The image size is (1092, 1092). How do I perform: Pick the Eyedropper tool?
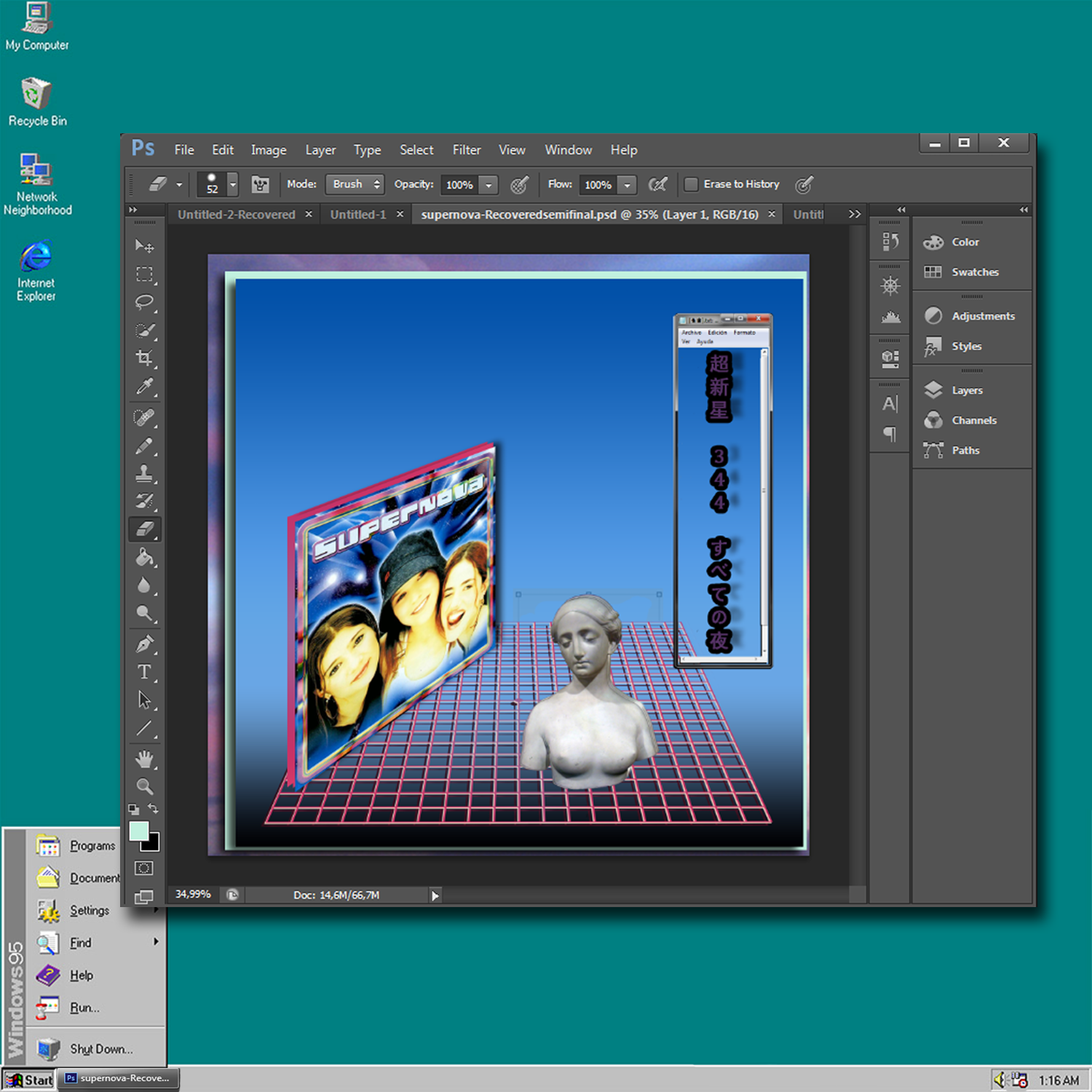pos(144,387)
